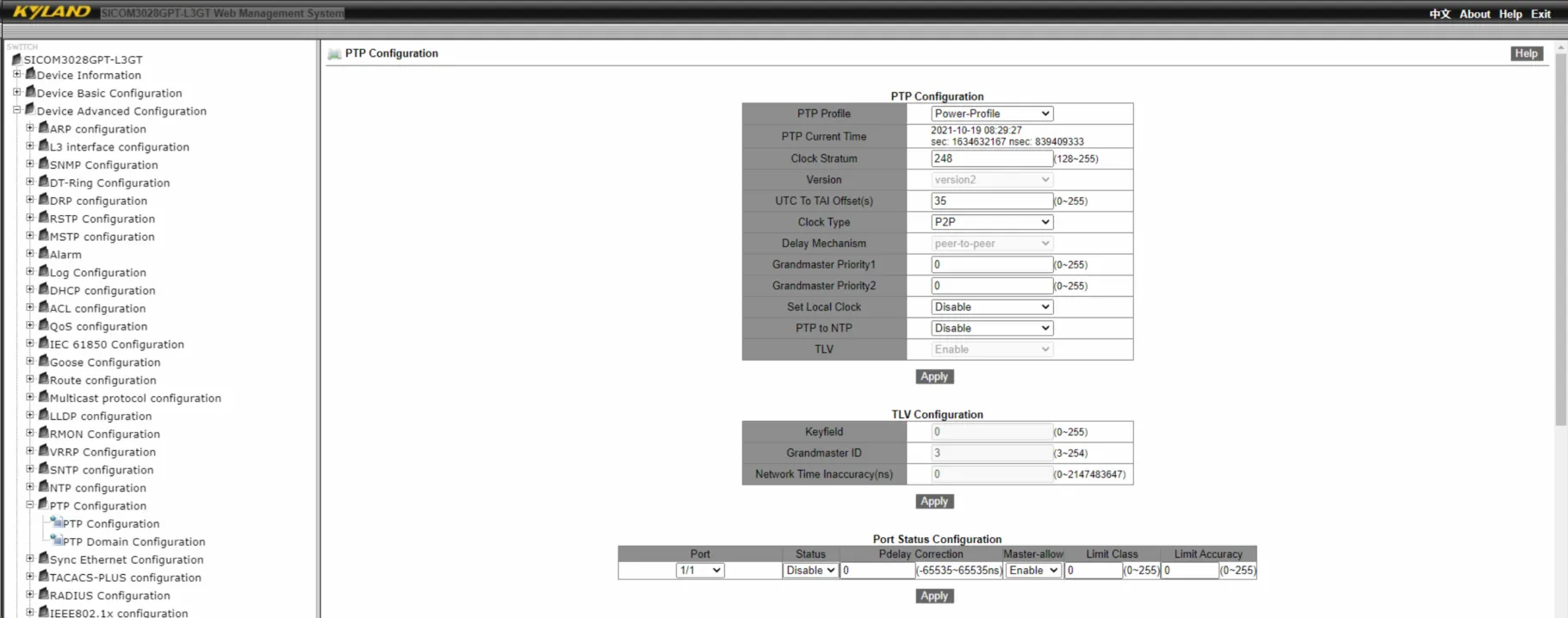Click the PTP Domain Configuration page icon

click(x=56, y=541)
